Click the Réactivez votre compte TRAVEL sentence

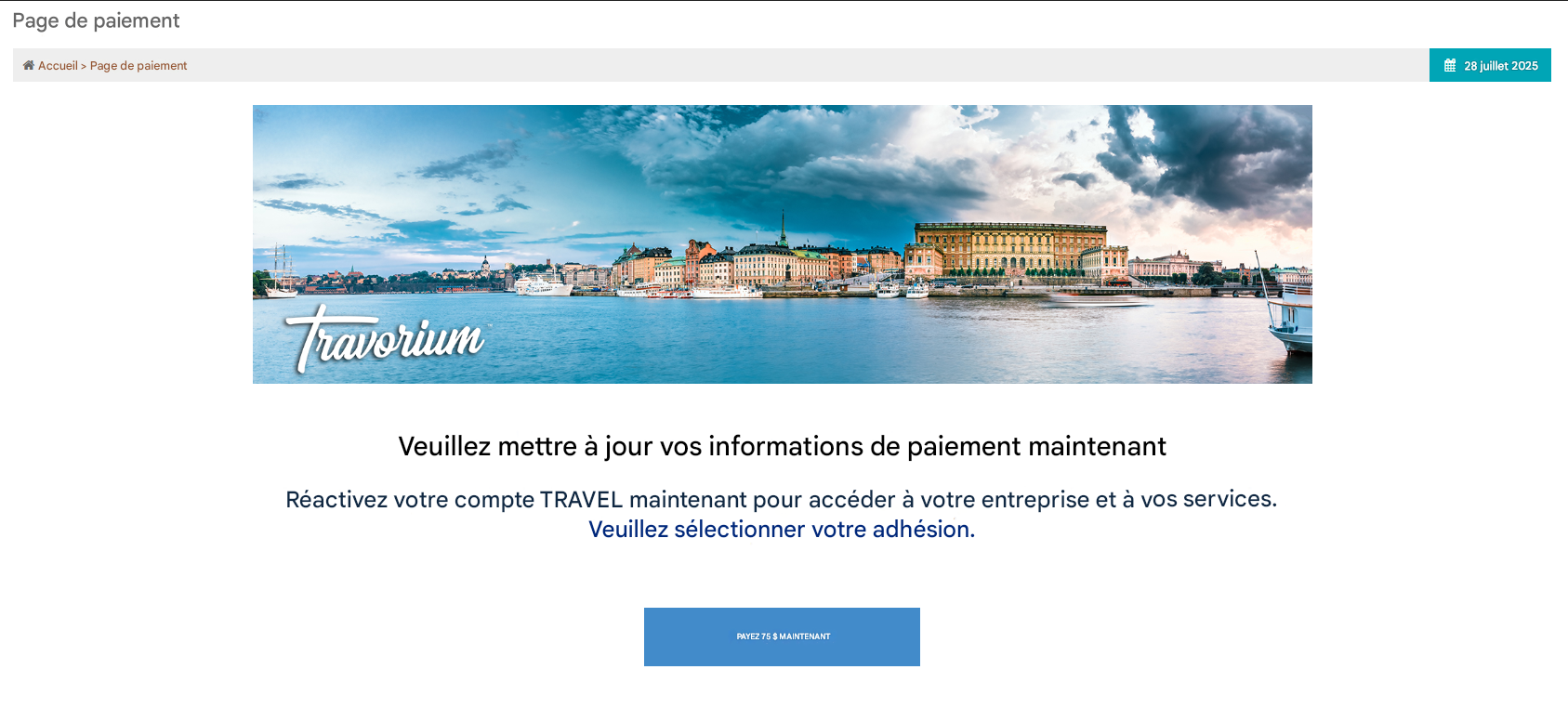[x=782, y=499]
